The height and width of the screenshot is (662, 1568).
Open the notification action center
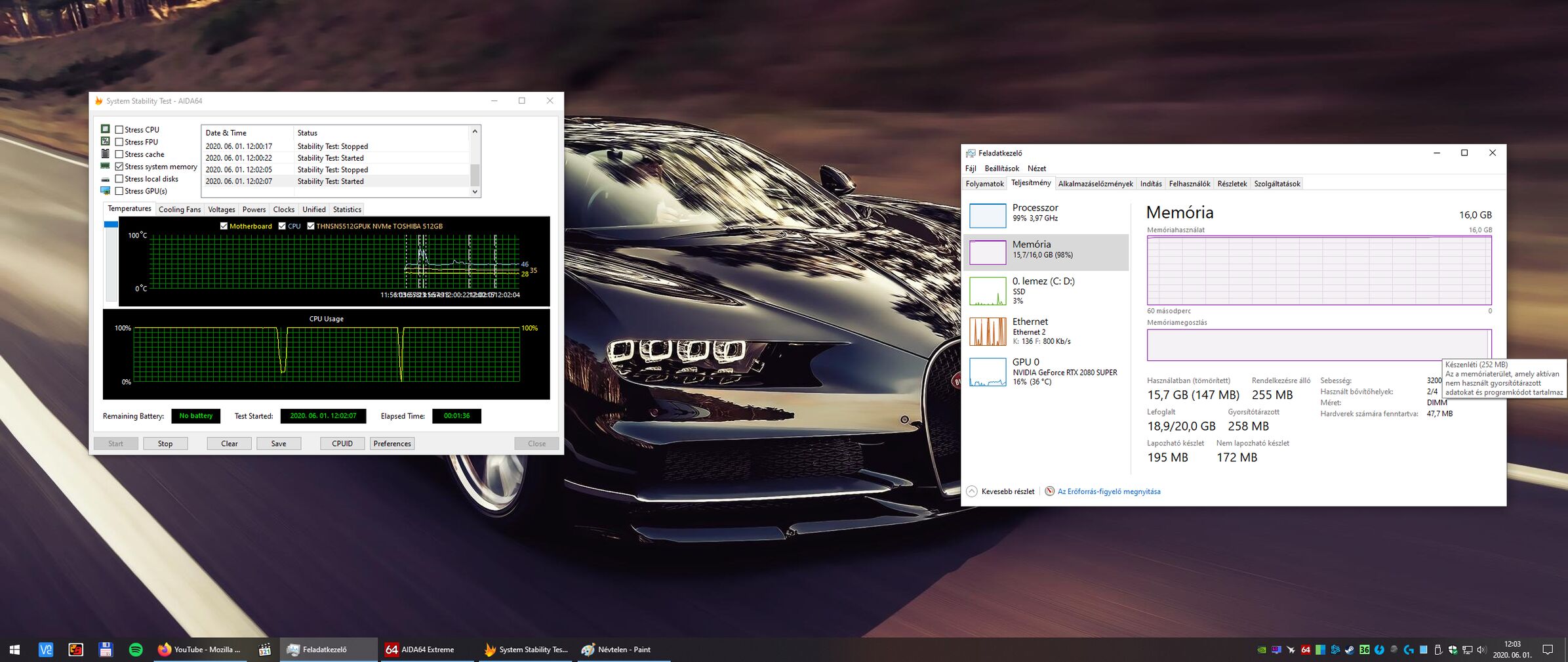(1548, 650)
